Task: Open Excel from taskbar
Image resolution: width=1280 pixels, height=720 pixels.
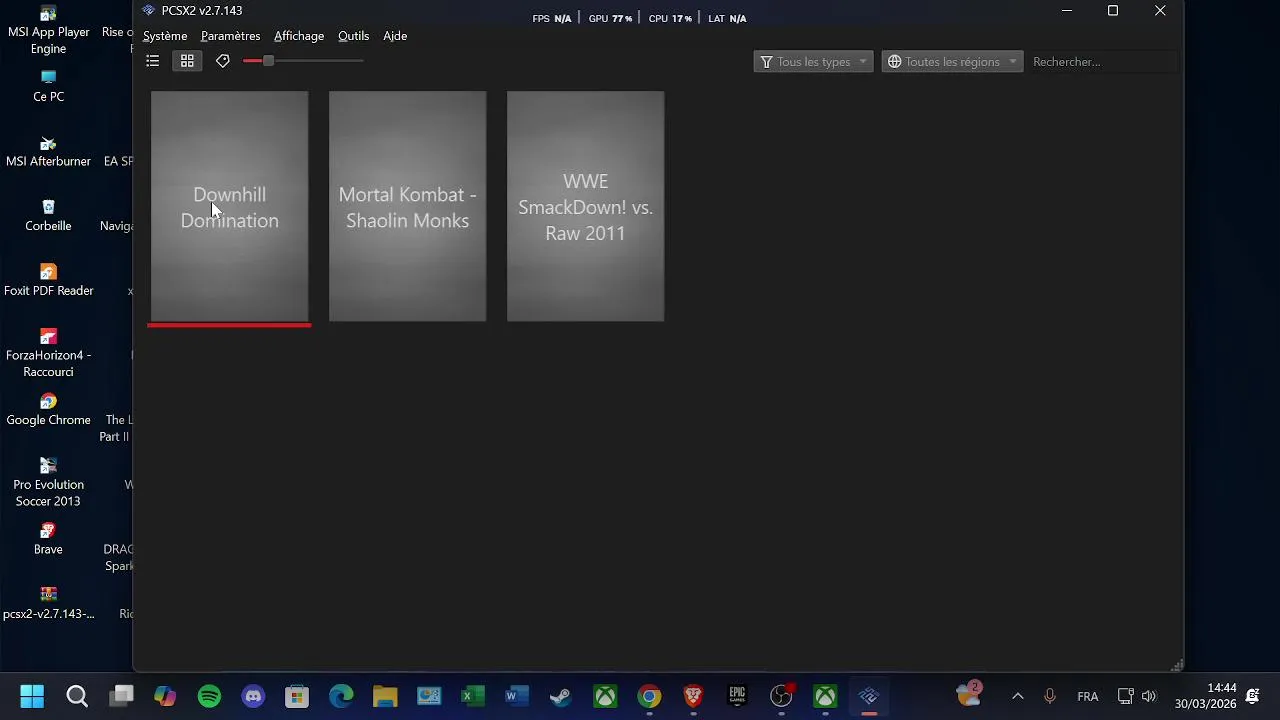Action: click(x=473, y=696)
